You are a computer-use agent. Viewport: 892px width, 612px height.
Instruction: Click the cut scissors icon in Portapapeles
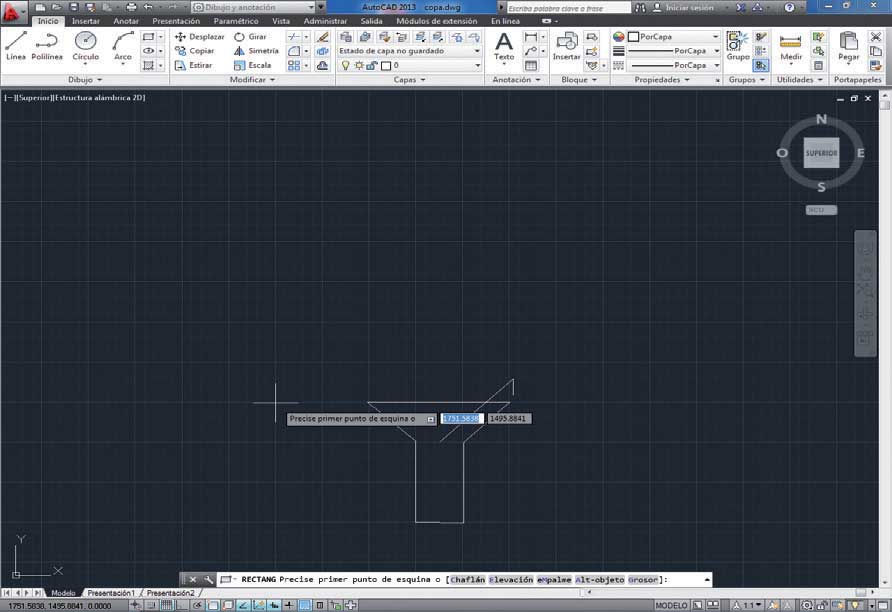(876, 36)
